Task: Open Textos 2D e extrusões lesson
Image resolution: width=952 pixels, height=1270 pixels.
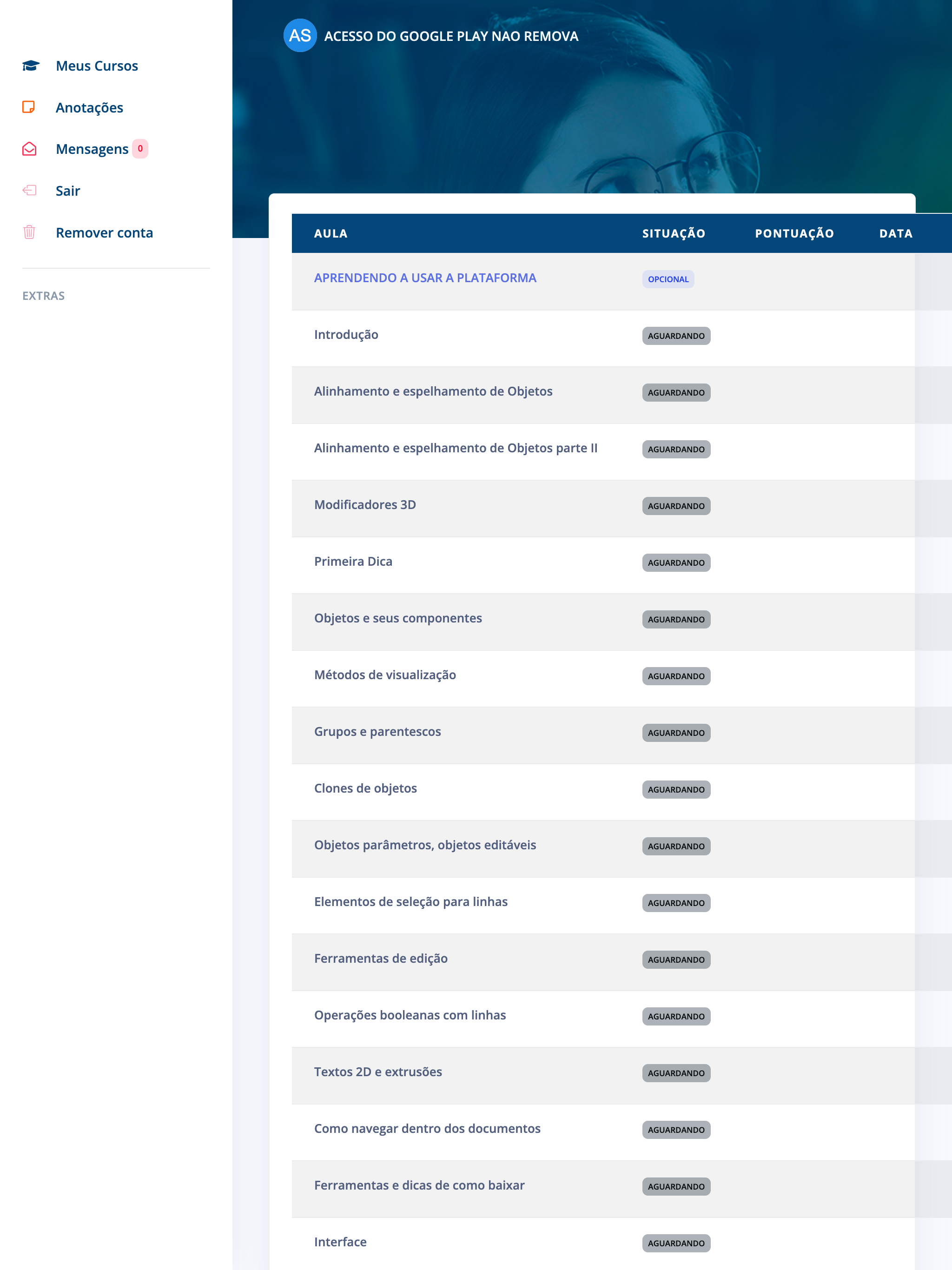Action: (x=378, y=1072)
